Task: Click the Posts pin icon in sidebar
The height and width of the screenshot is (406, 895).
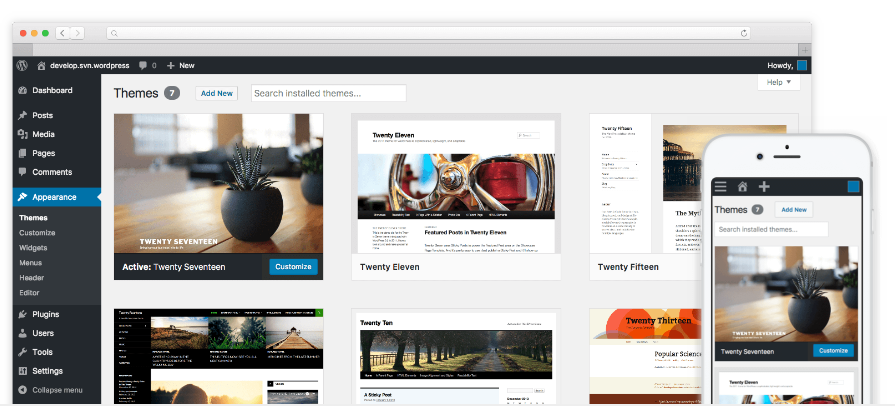Action: coord(23,115)
